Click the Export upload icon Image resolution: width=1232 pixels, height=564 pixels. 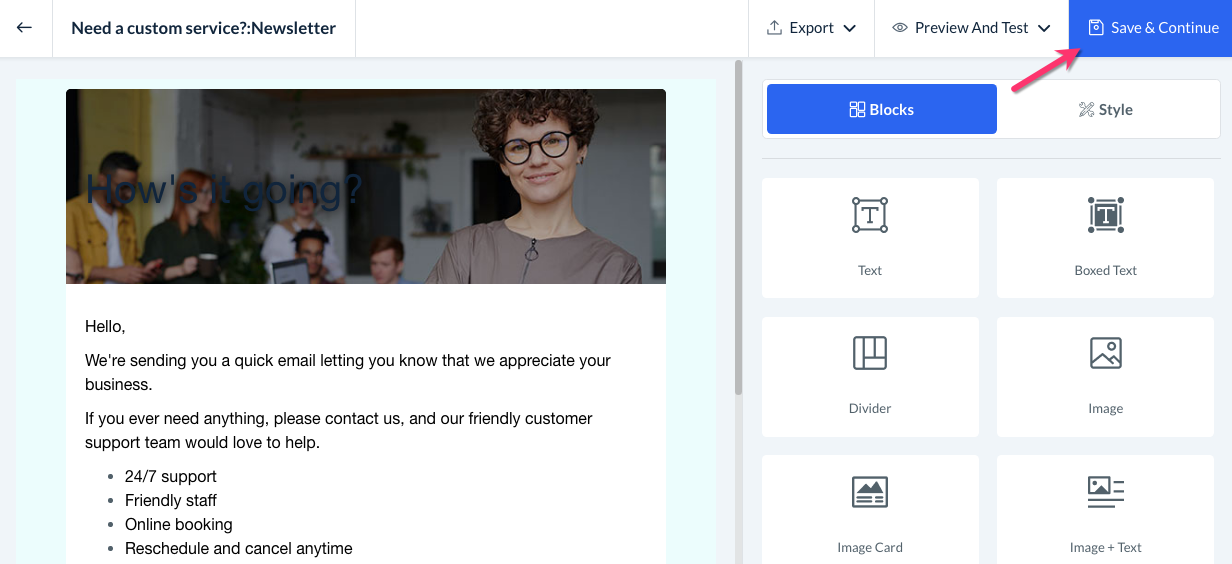(774, 28)
